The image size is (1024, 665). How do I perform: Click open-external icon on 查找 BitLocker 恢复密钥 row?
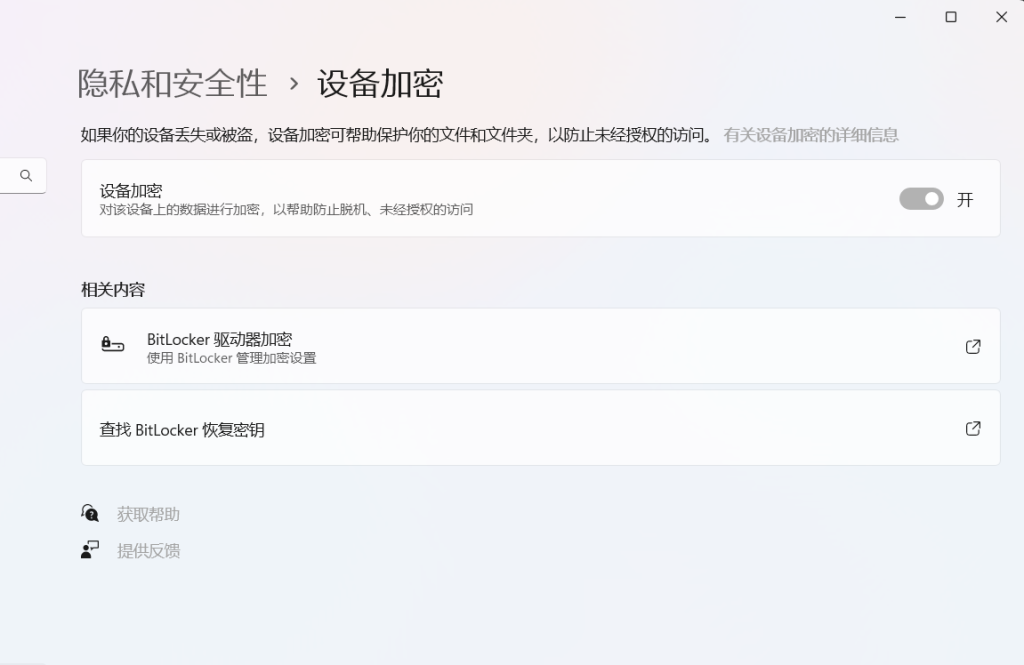[972, 428]
